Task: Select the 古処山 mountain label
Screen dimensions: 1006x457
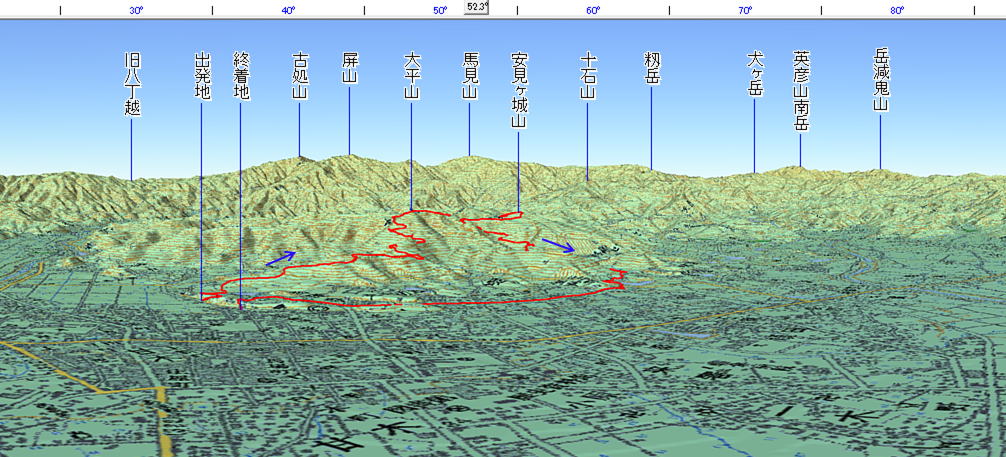Action: pos(299,77)
